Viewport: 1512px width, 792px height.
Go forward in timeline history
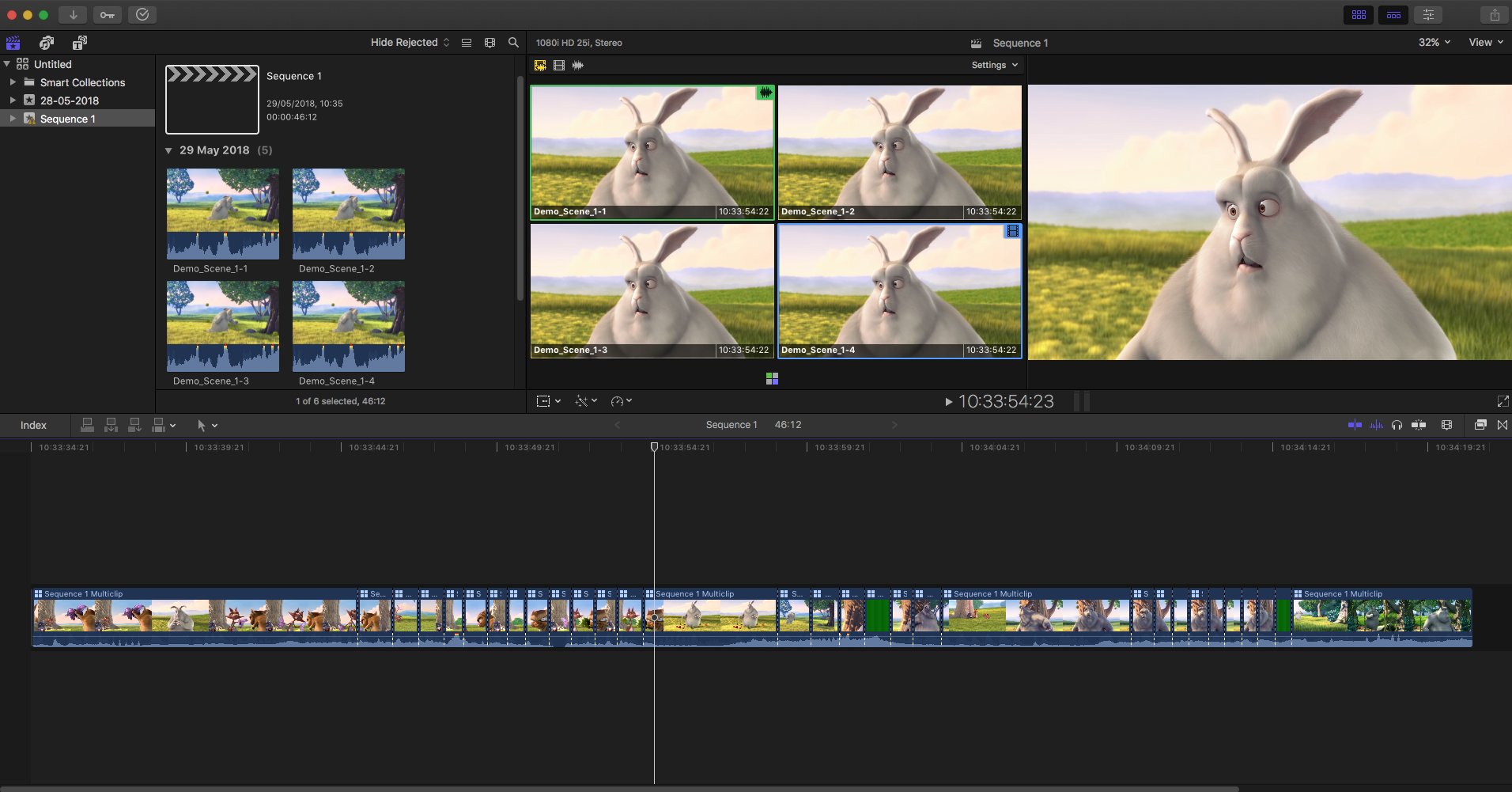tap(894, 425)
